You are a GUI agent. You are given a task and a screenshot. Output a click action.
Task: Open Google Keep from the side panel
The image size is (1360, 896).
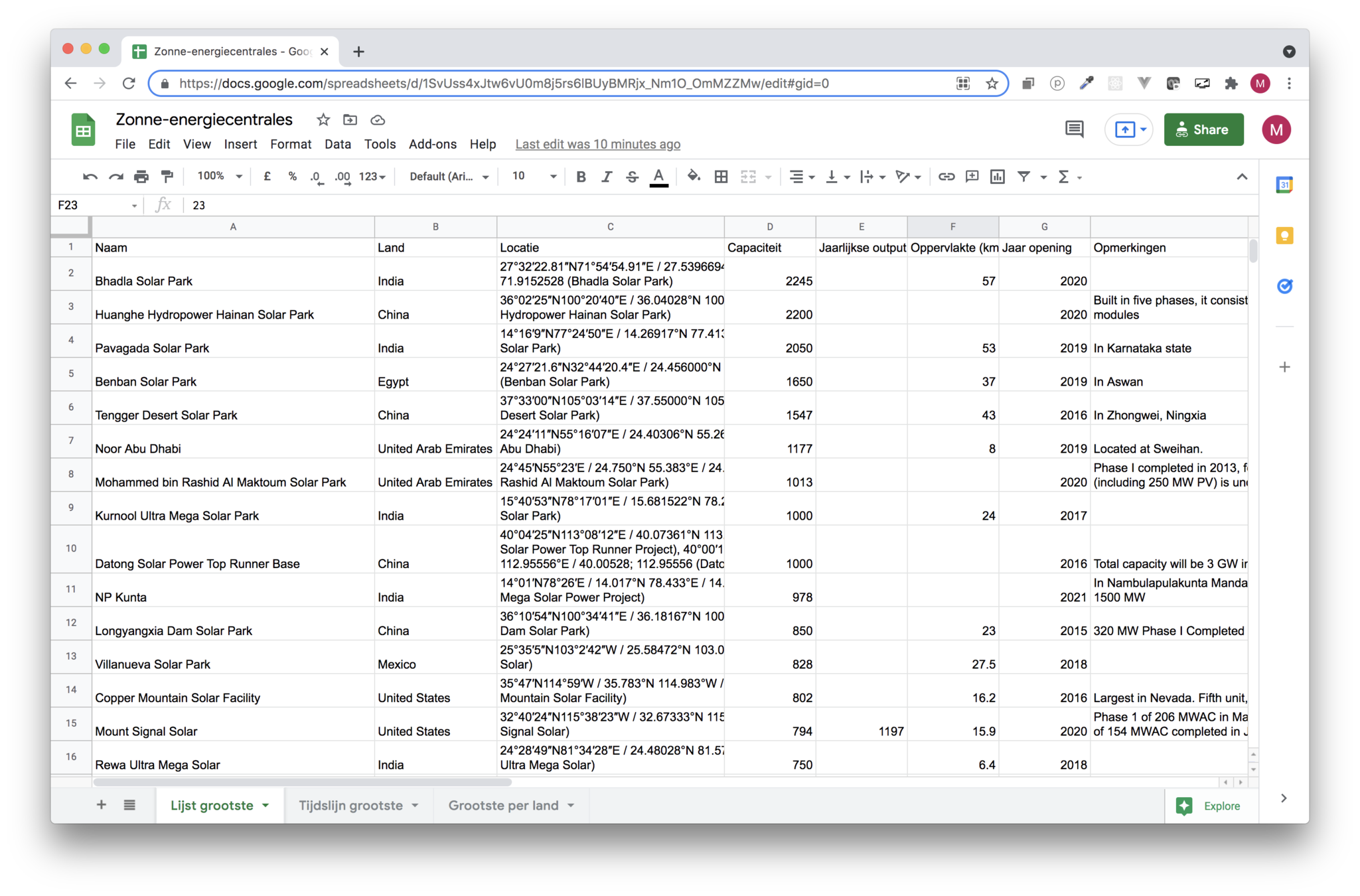[1284, 236]
